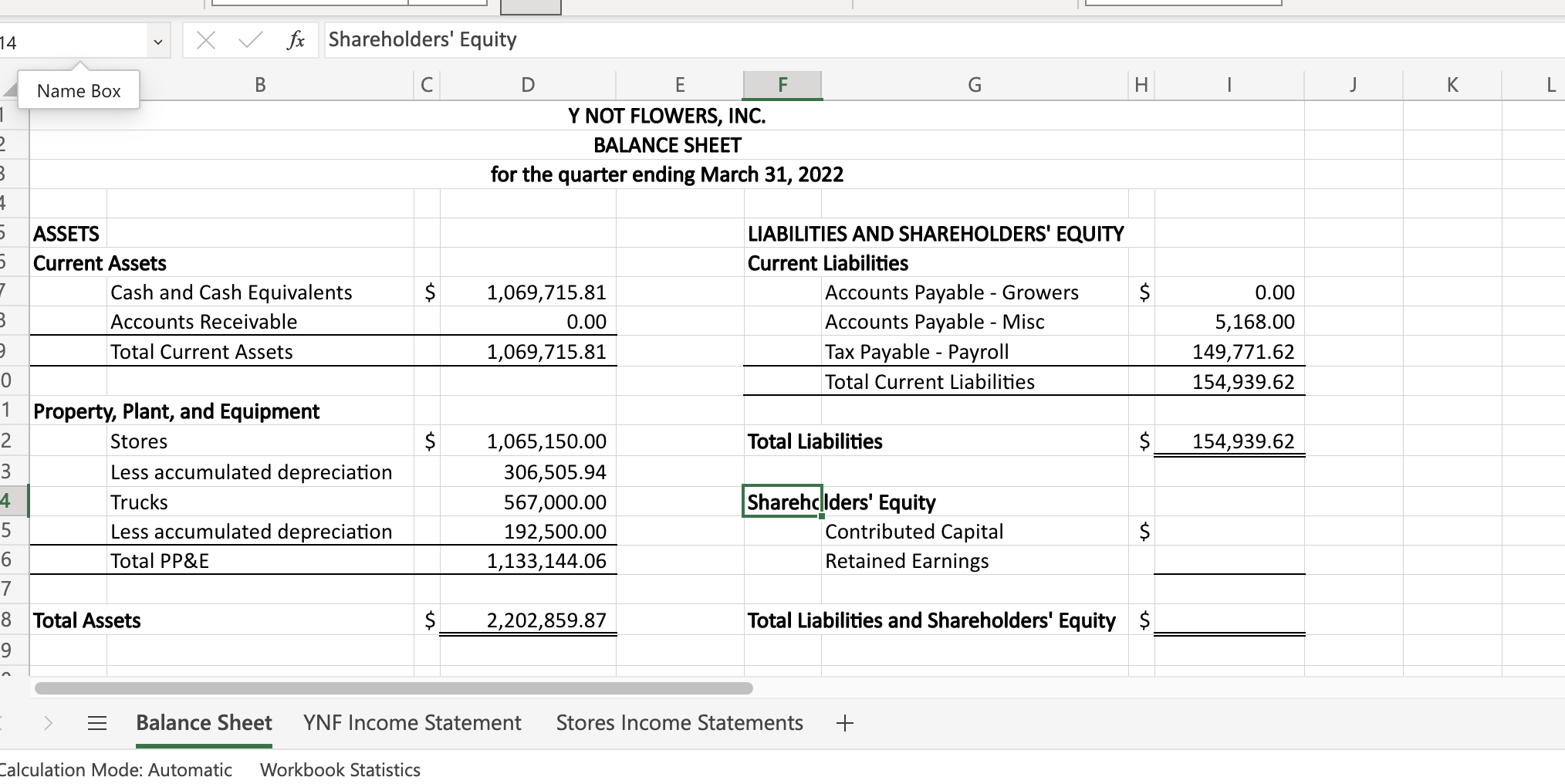1565x784 pixels.
Task: Open Workbook Statistics in the status bar
Action: coord(340,769)
